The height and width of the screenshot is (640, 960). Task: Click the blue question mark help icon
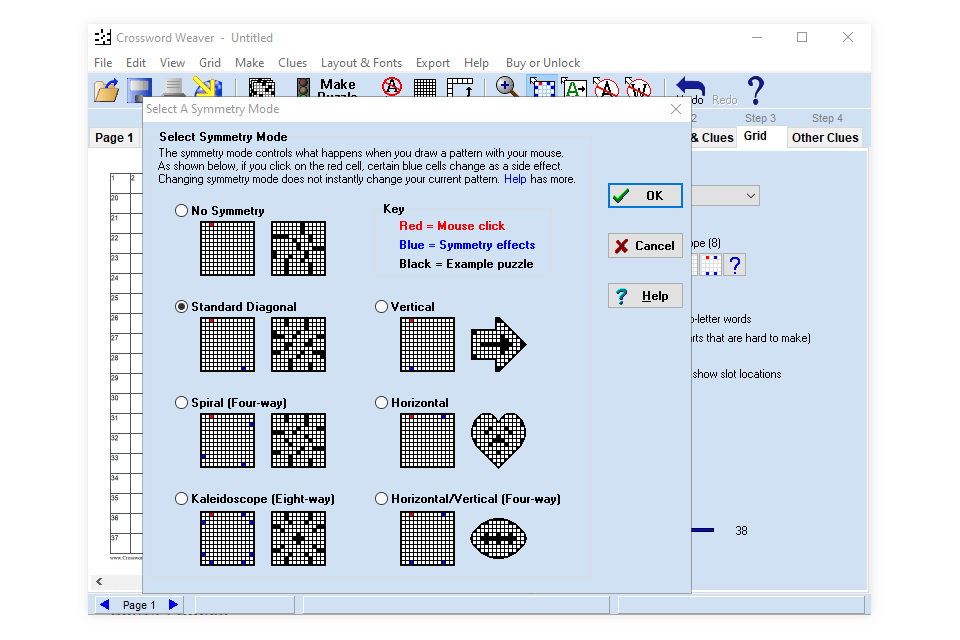click(755, 88)
